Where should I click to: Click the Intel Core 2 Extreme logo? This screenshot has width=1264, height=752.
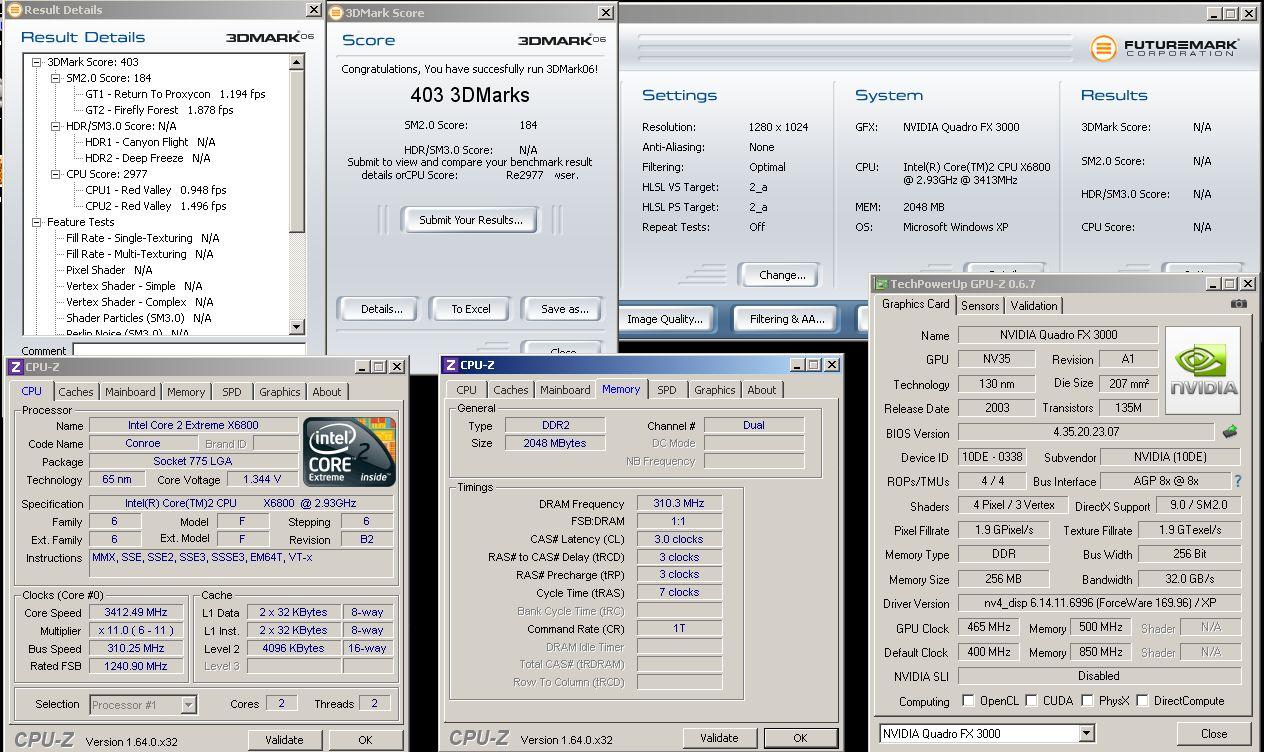coord(349,451)
